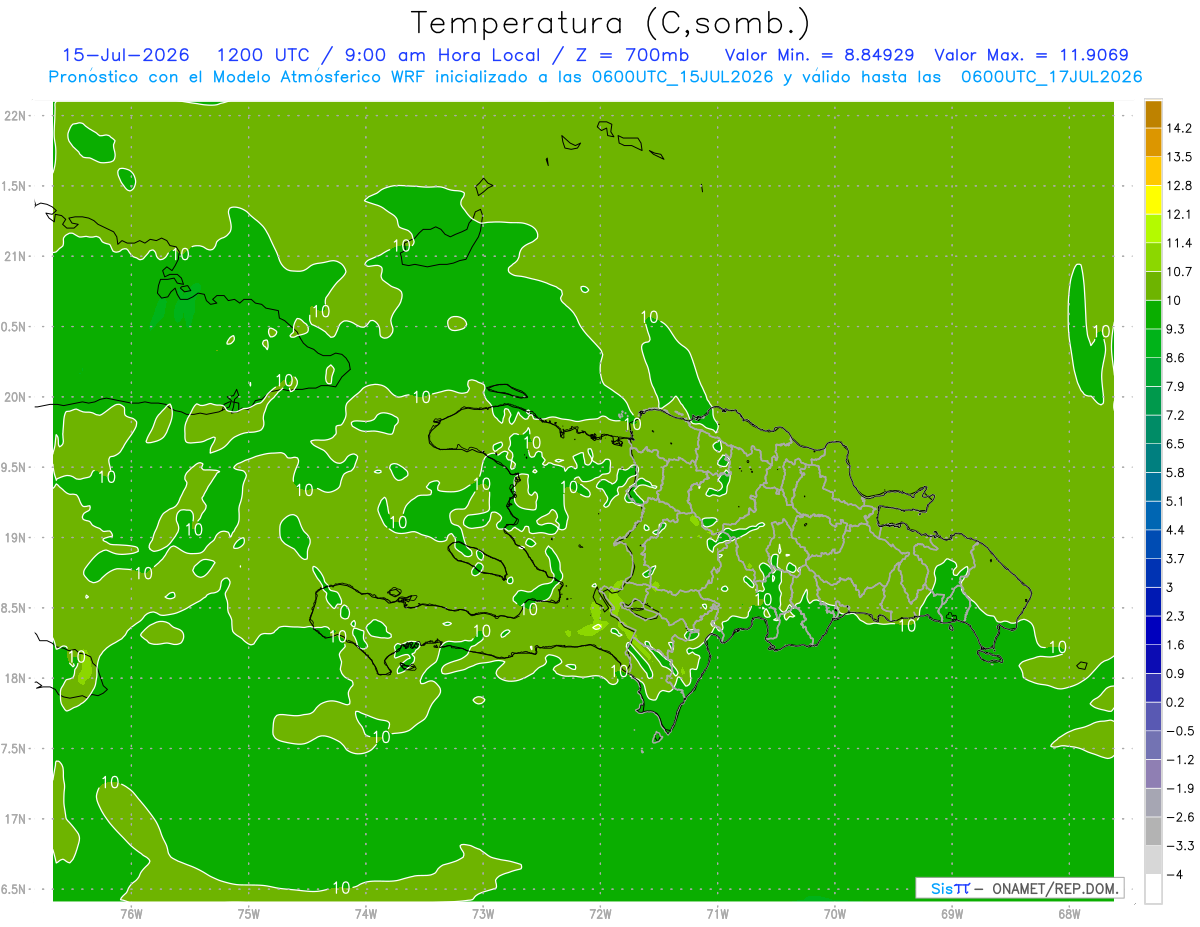Click the '19N' latitude tick label
This screenshot has width=1200, height=927.
pyautogui.click(x=16, y=537)
